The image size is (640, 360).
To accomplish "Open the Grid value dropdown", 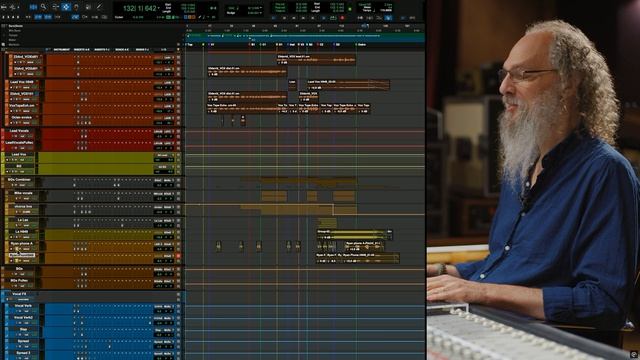I will [x=261, y=8].
